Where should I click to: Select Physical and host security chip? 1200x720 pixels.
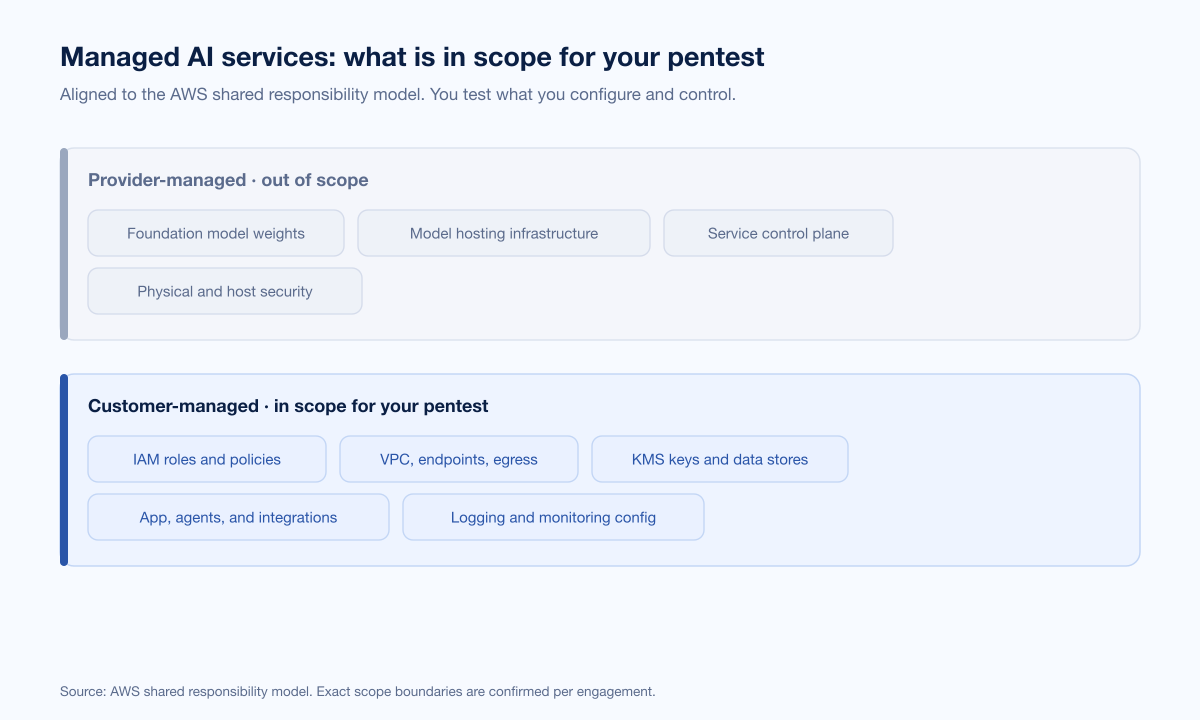coord(225,291)
